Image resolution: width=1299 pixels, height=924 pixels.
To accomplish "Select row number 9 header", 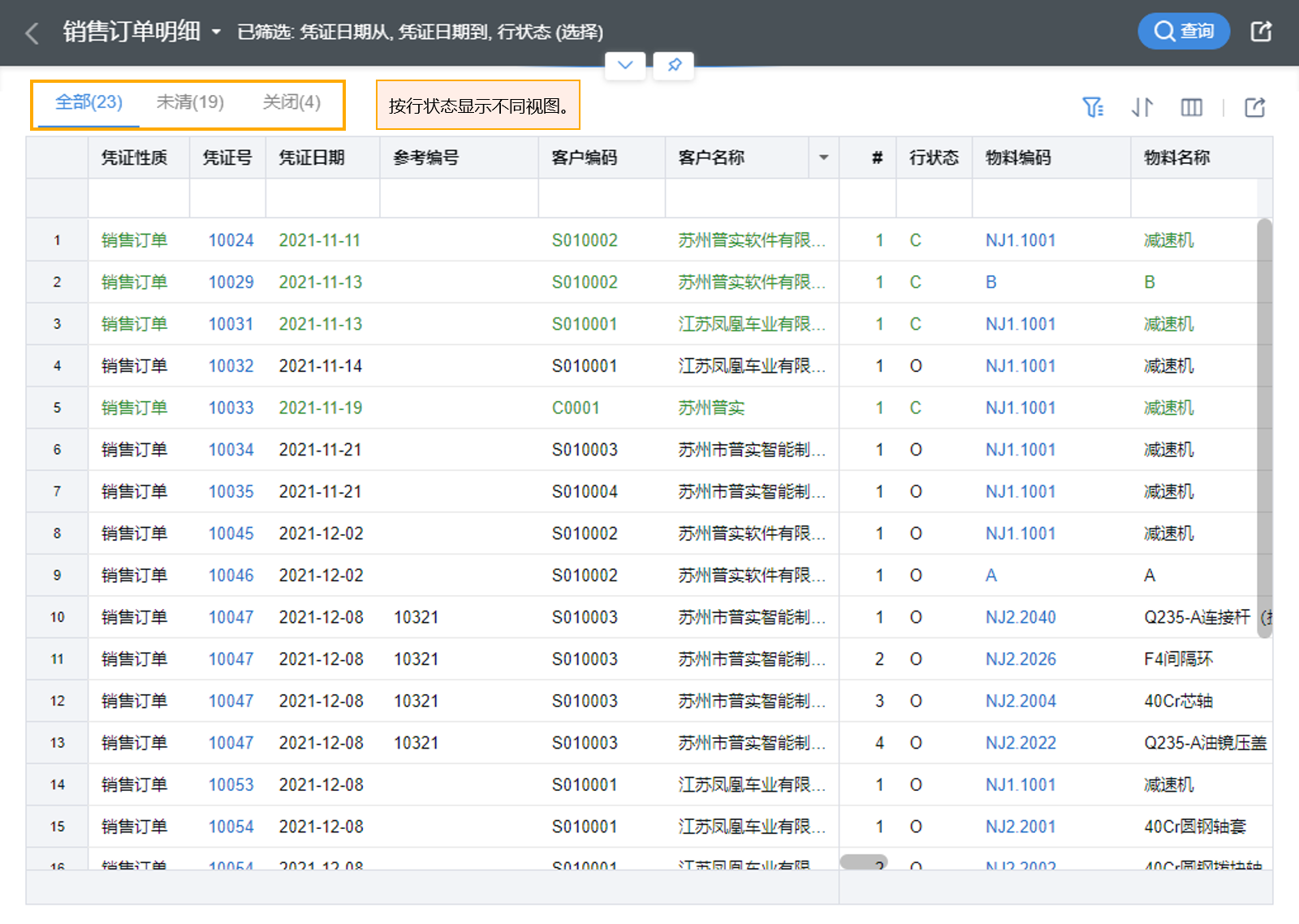I will [x=57, y=575].
